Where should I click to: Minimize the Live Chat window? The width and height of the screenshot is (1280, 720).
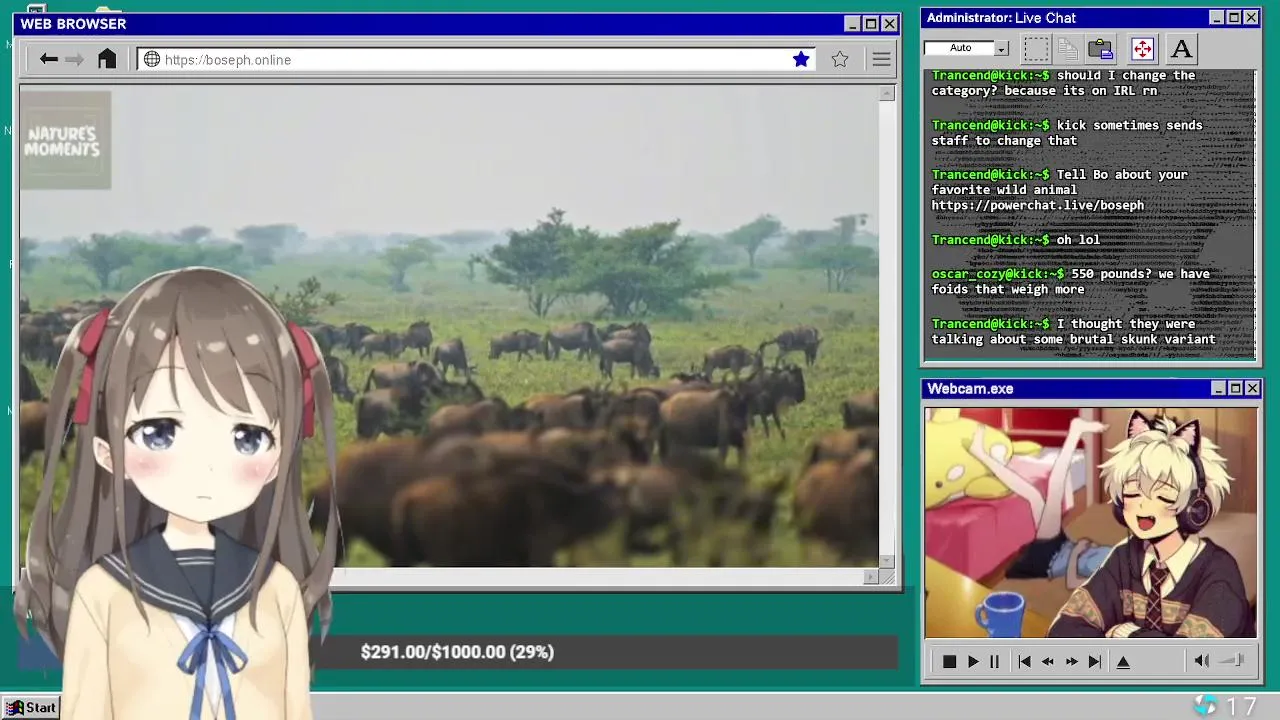[1216, 18]
